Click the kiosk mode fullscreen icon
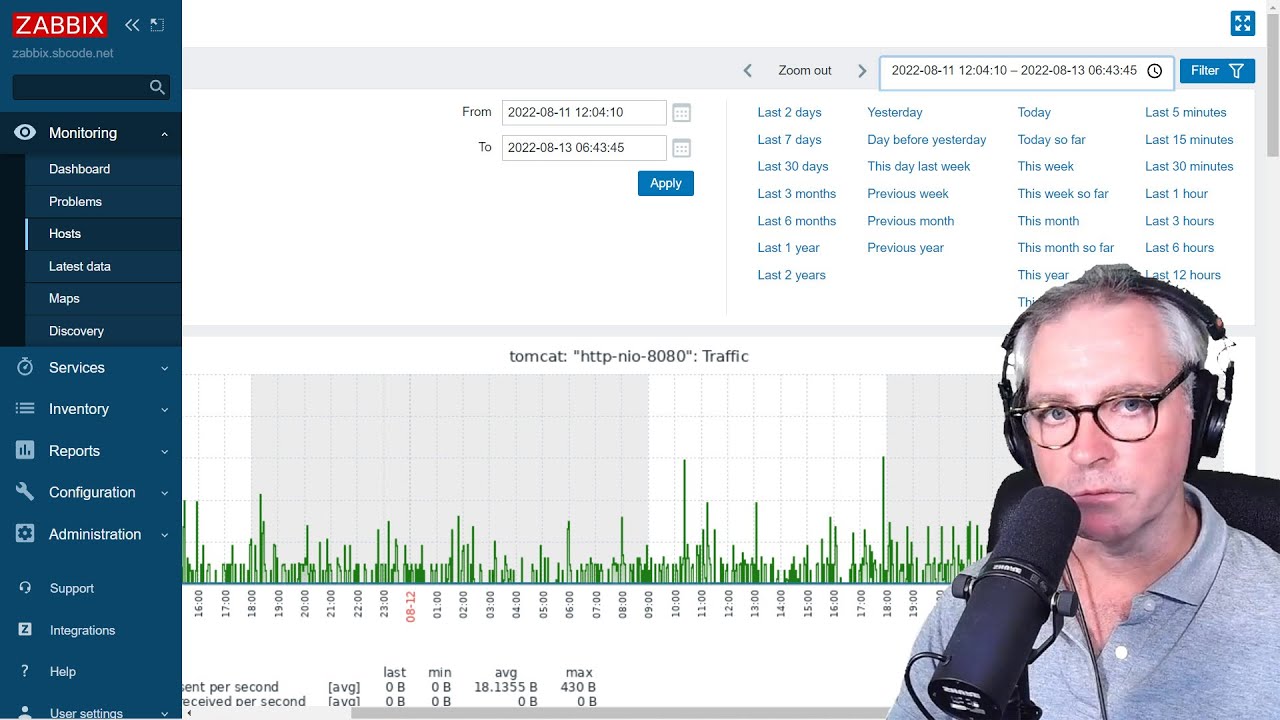This screenshot has width=1280, height=720. 1243,23
